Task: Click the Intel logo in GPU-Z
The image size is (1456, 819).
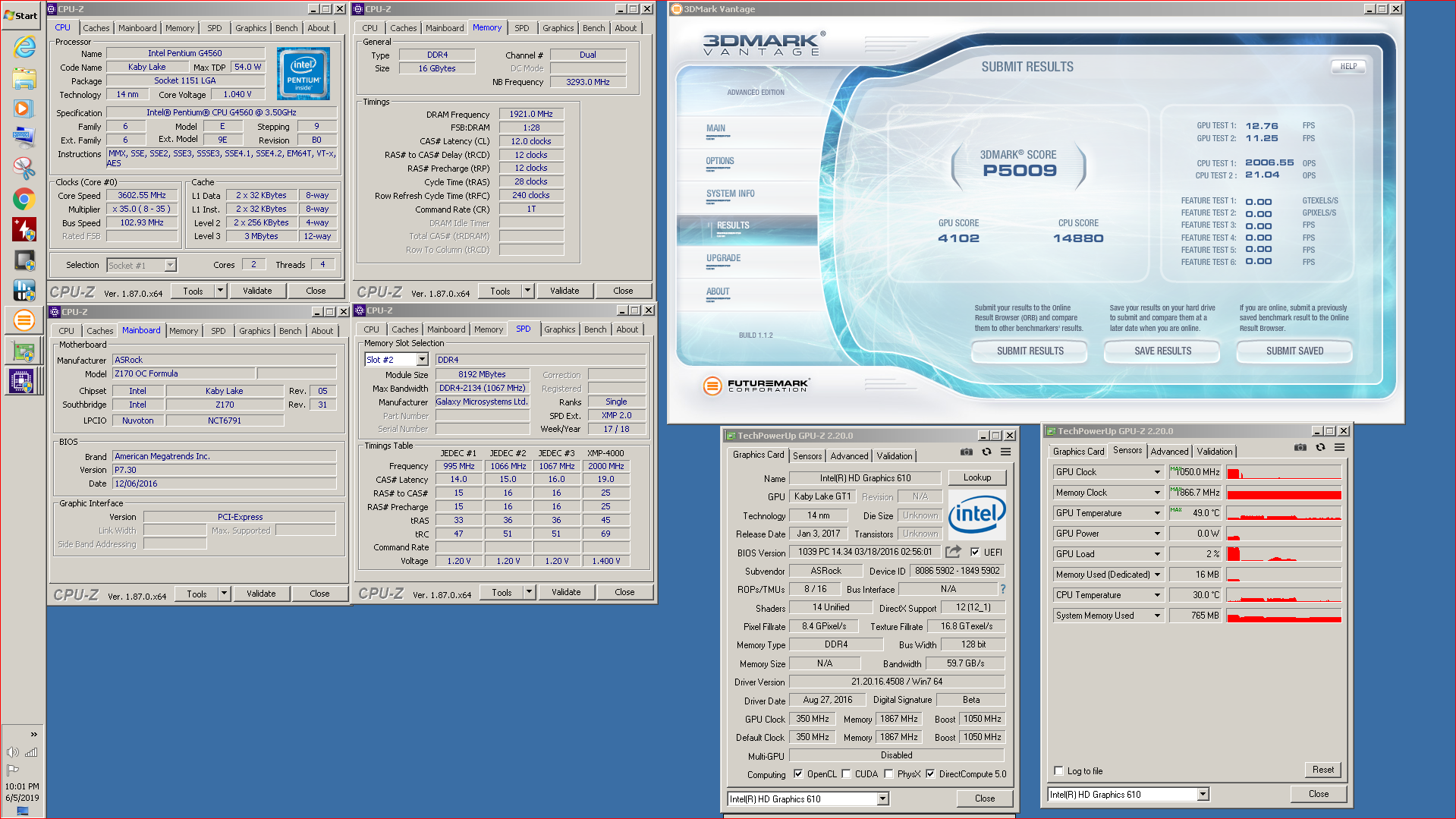Action: pyautogui.click(x=976, y=515)
